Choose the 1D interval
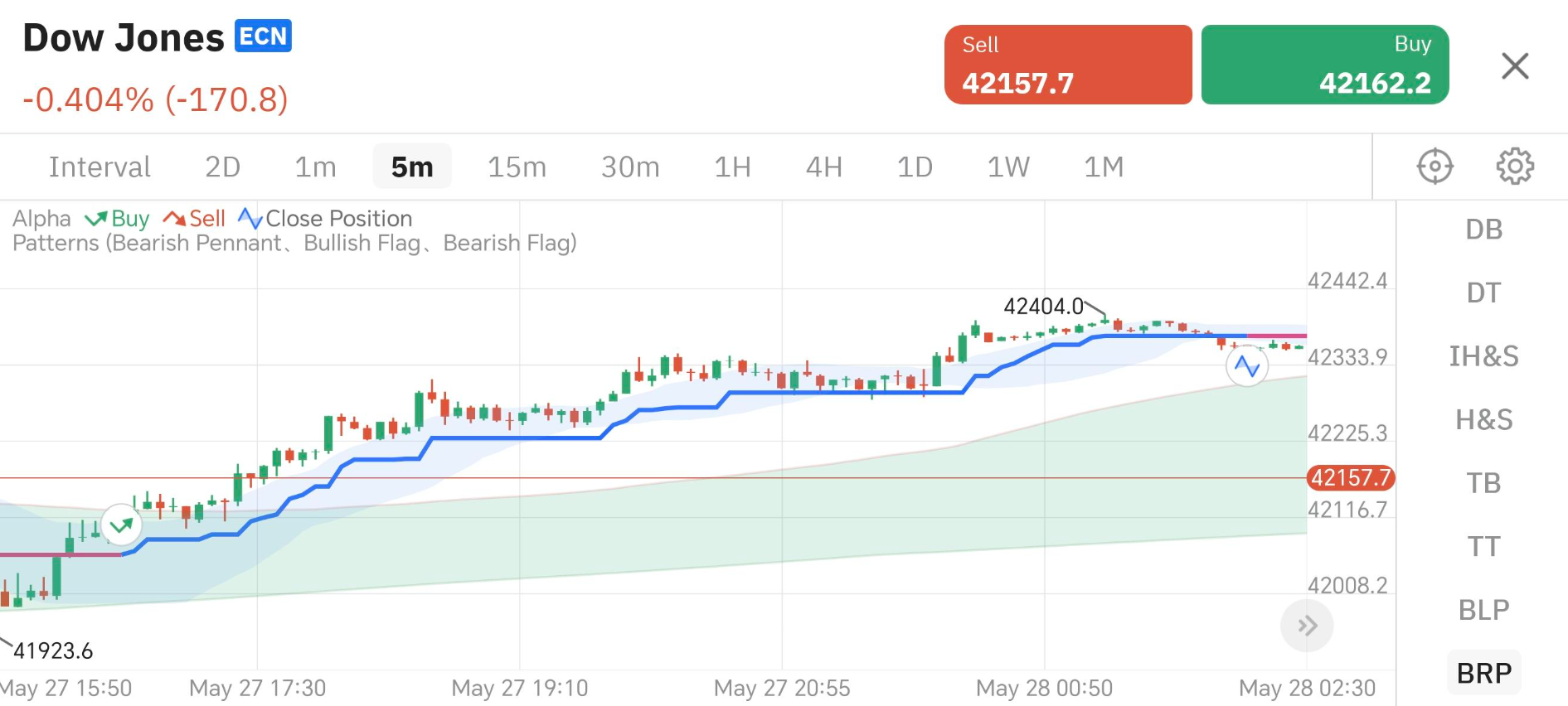This screenshot has width=1568, height=706. [x=915, y=167]
